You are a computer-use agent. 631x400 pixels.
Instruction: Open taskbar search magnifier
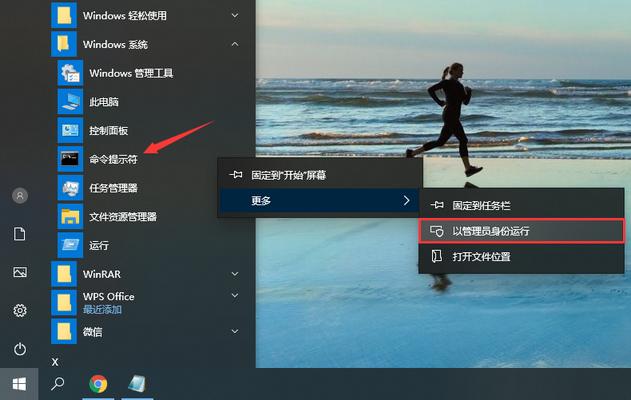click(58, 384)
